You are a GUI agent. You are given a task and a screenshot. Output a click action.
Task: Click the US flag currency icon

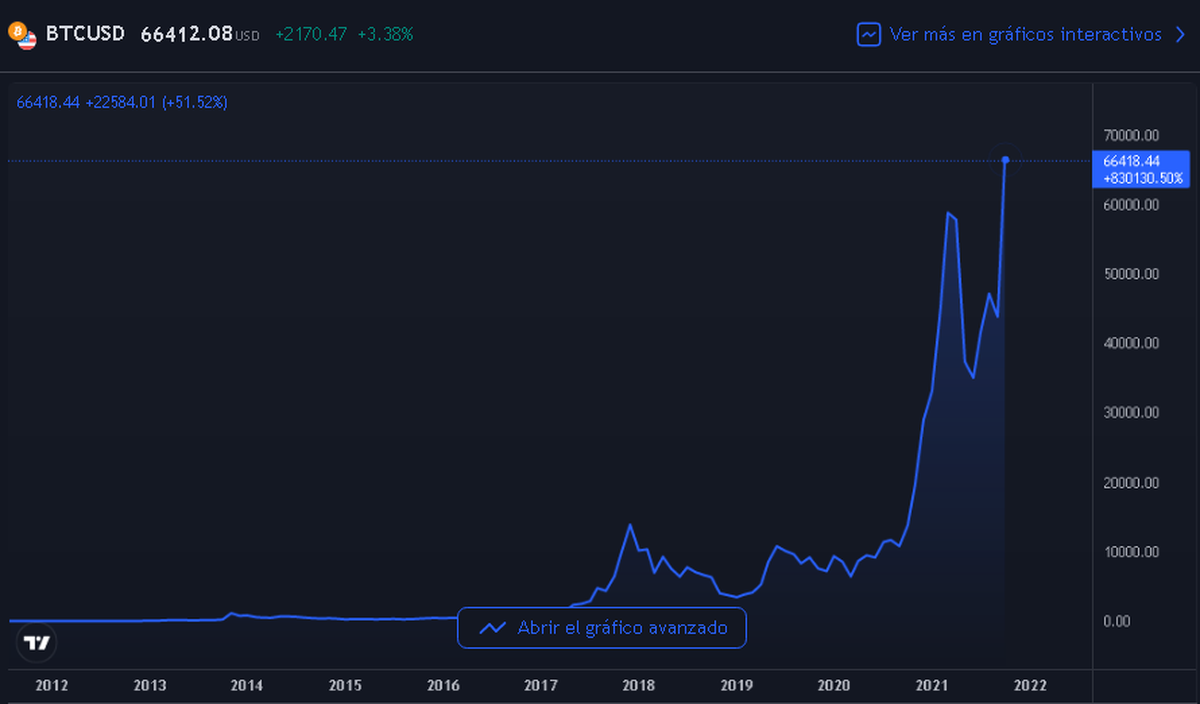(x=28, y=41)
